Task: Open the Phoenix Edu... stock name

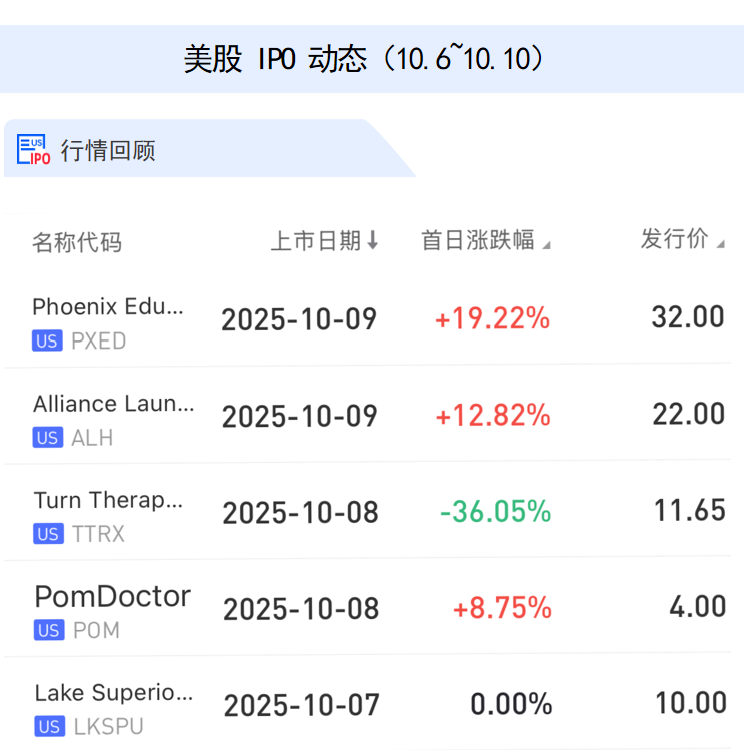Action: tap(108, 307)
